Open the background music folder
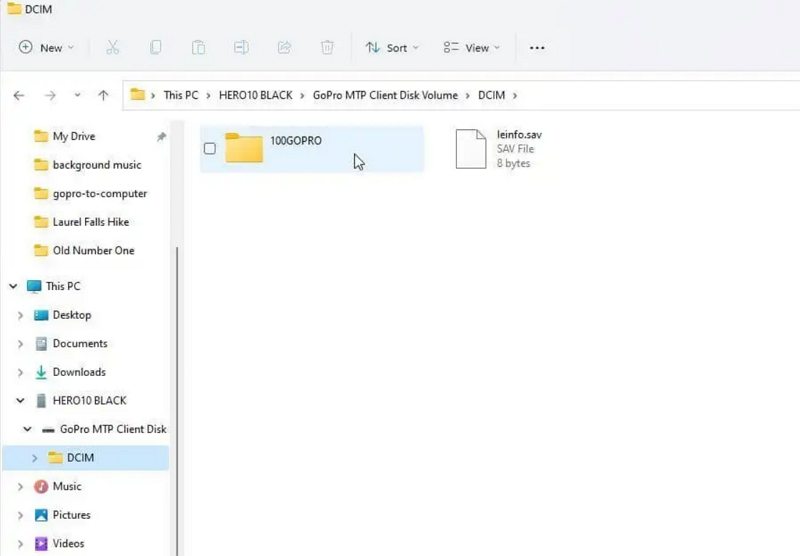 coord(97,165)
